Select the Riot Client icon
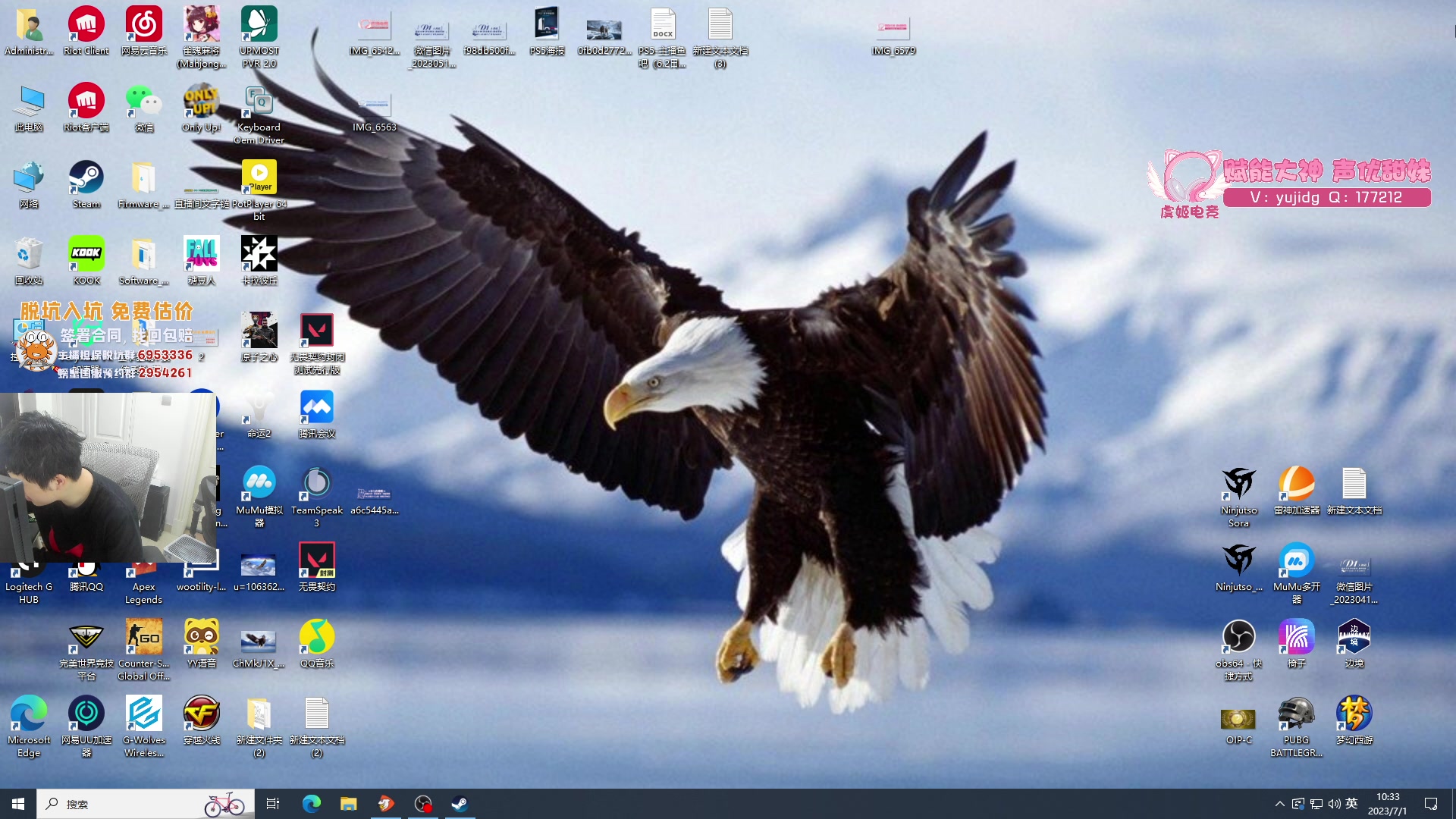Image resolution: width=1456 pixels, height=819 pixels. (86, 26)
